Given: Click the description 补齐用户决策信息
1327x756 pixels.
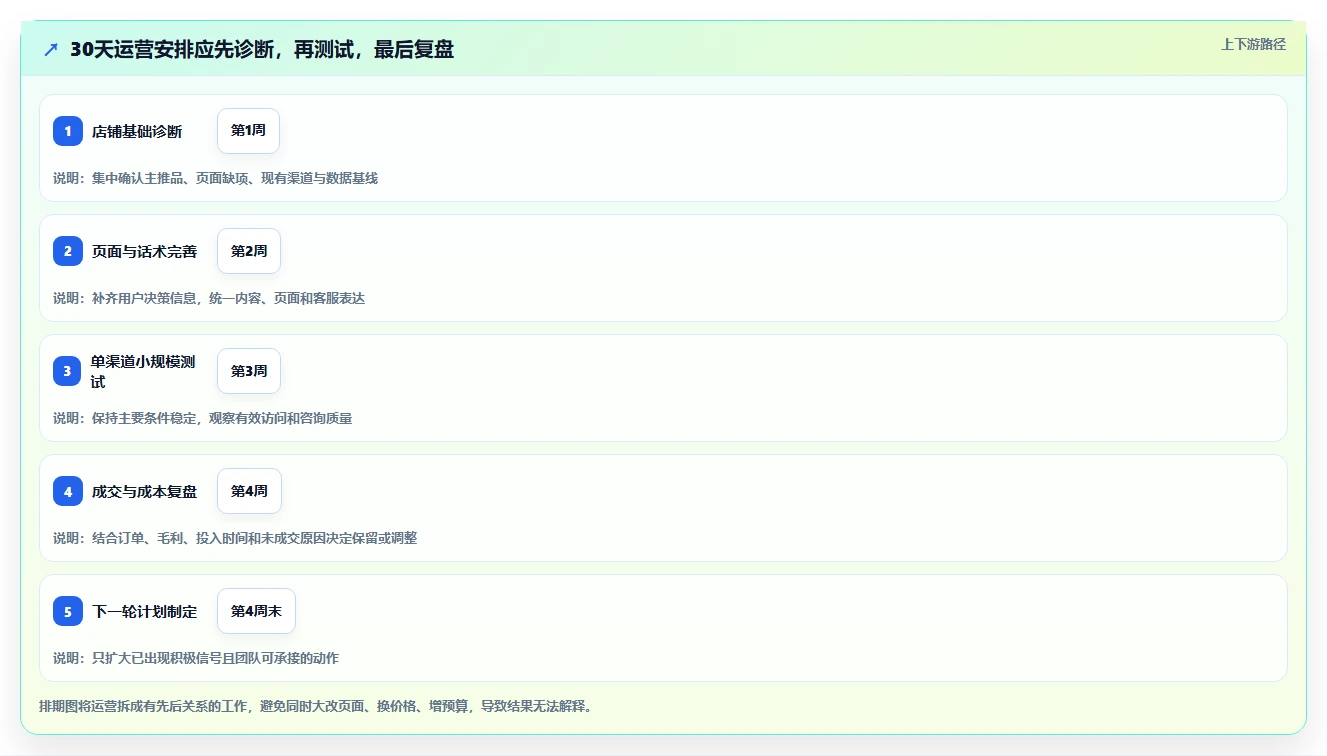Looking at the screenshot, I should [x=209, y=298].
